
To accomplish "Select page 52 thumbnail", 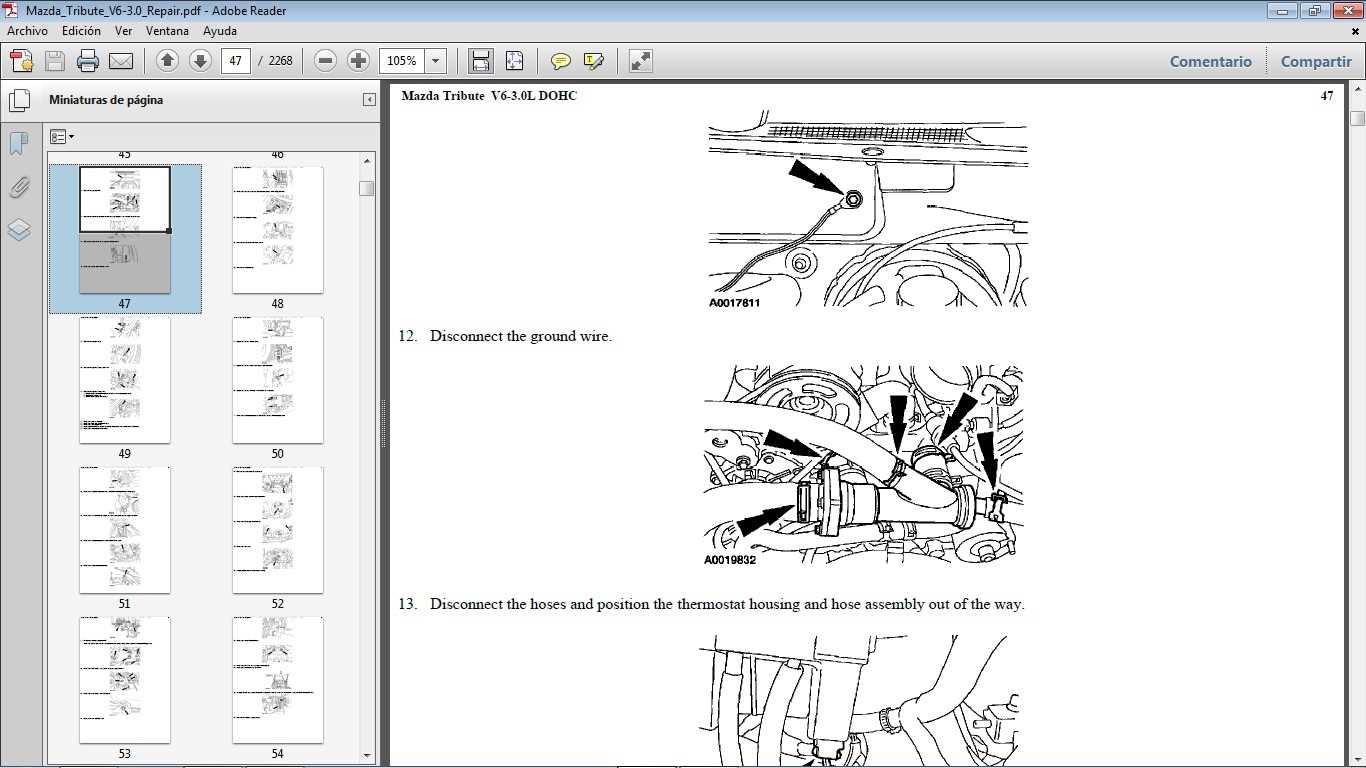I will 278,530.
